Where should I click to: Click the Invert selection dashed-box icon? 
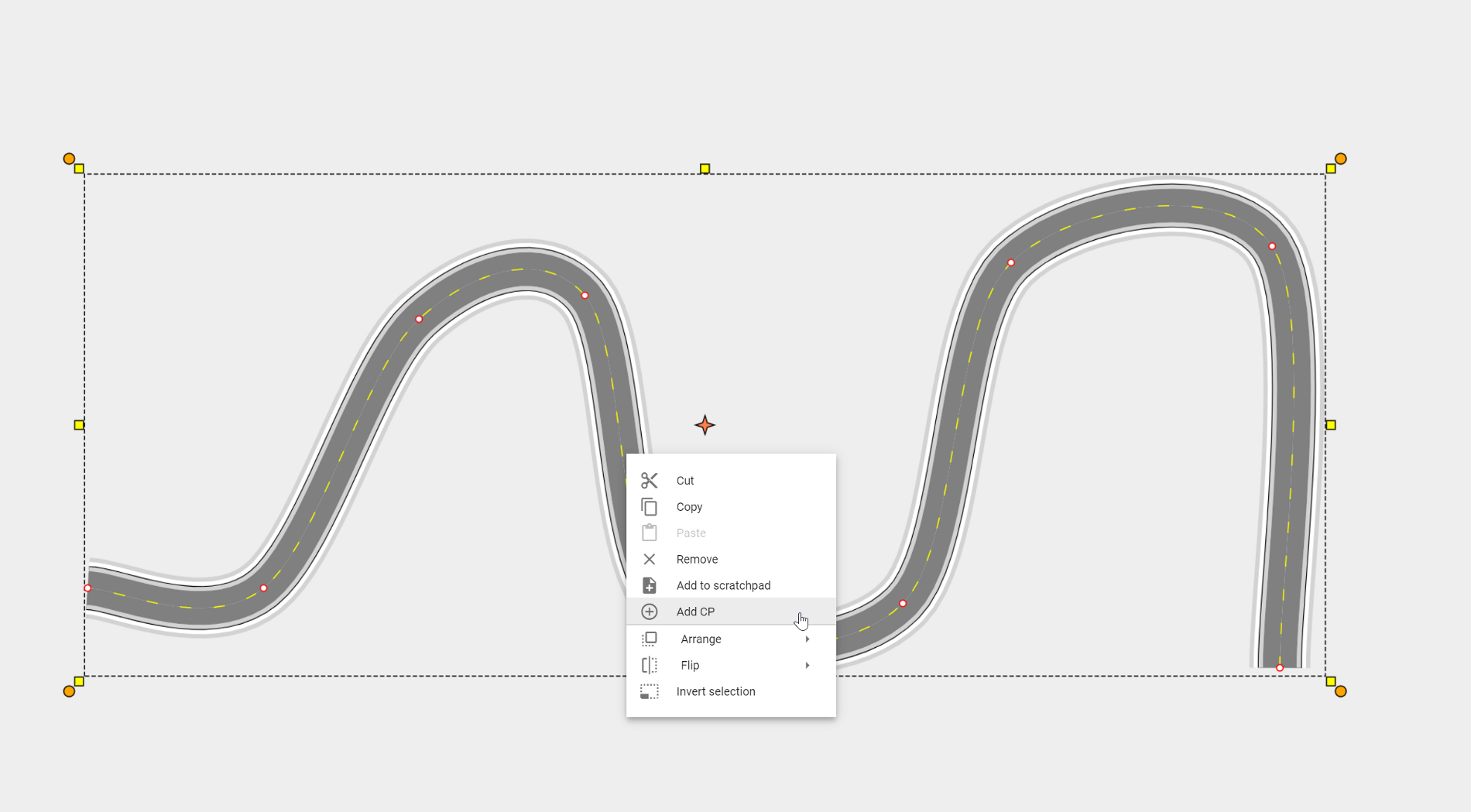[x=649, y=691]
